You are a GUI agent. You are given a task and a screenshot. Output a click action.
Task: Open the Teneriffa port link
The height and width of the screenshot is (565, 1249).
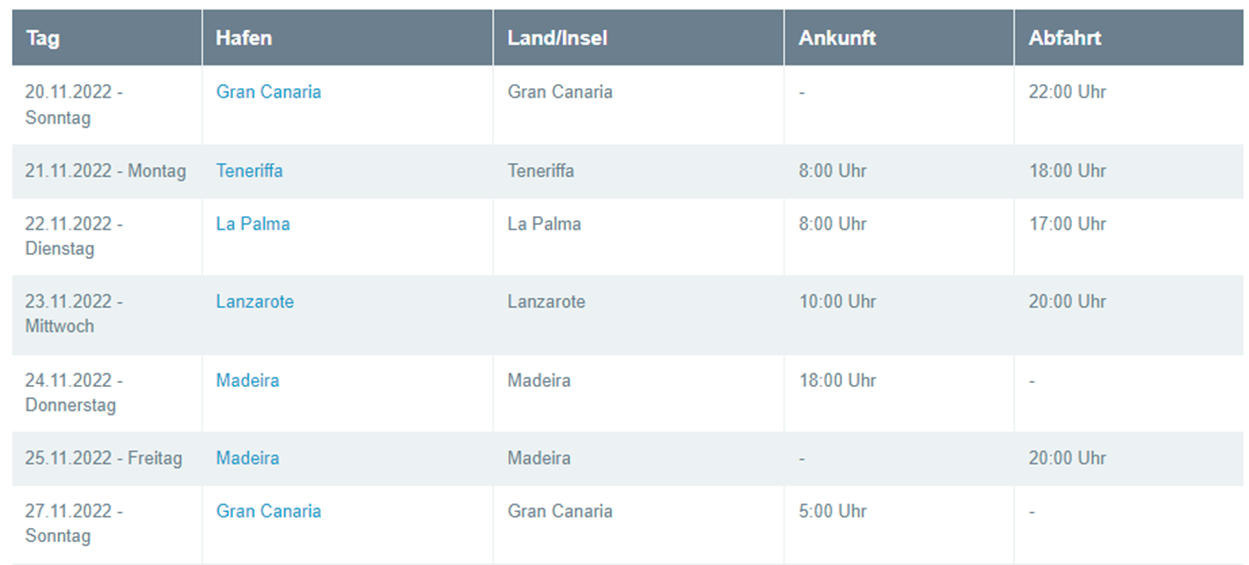click(x=249, y=171)
